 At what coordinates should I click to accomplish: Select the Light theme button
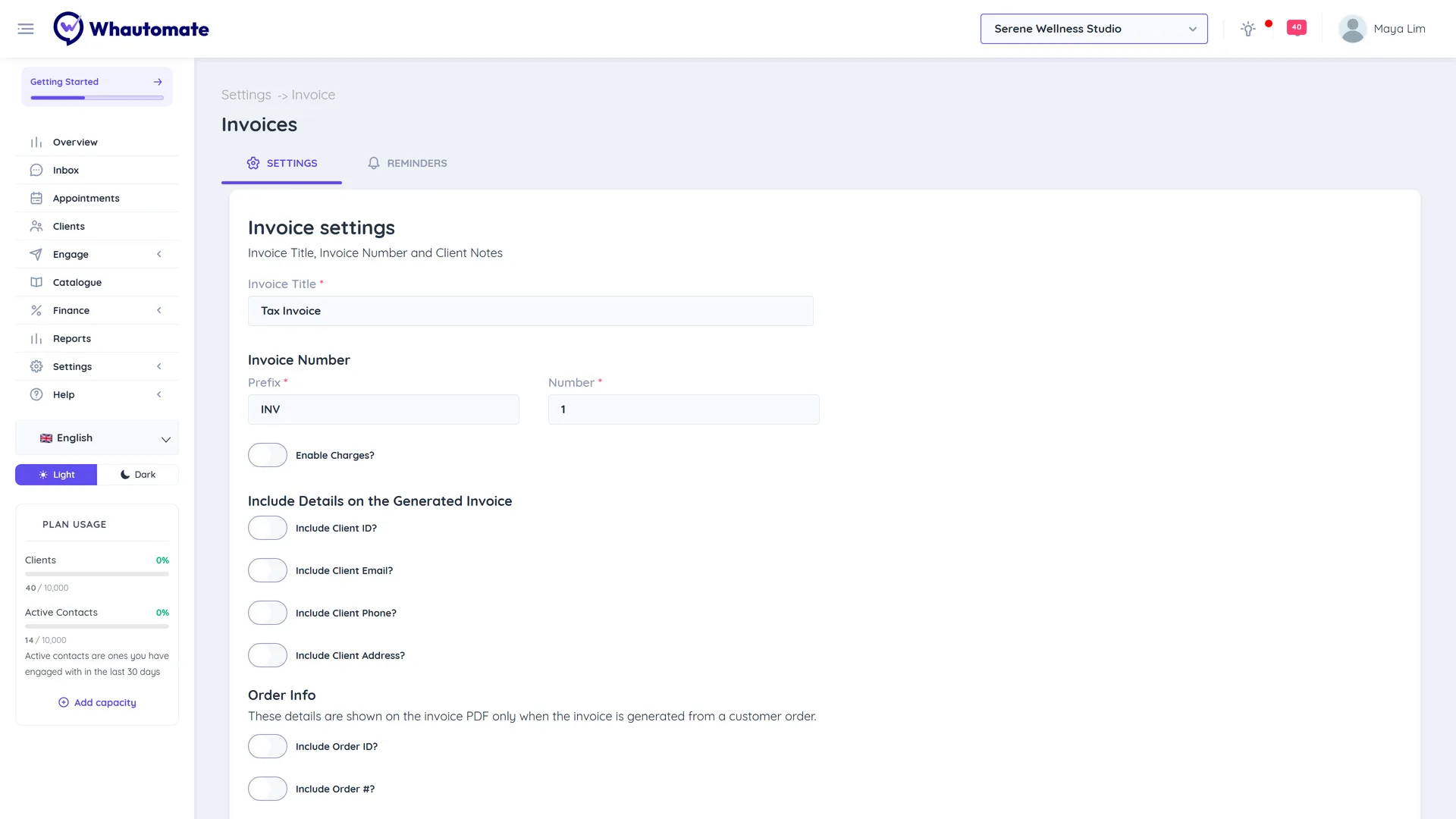click(x=56, y=475)
